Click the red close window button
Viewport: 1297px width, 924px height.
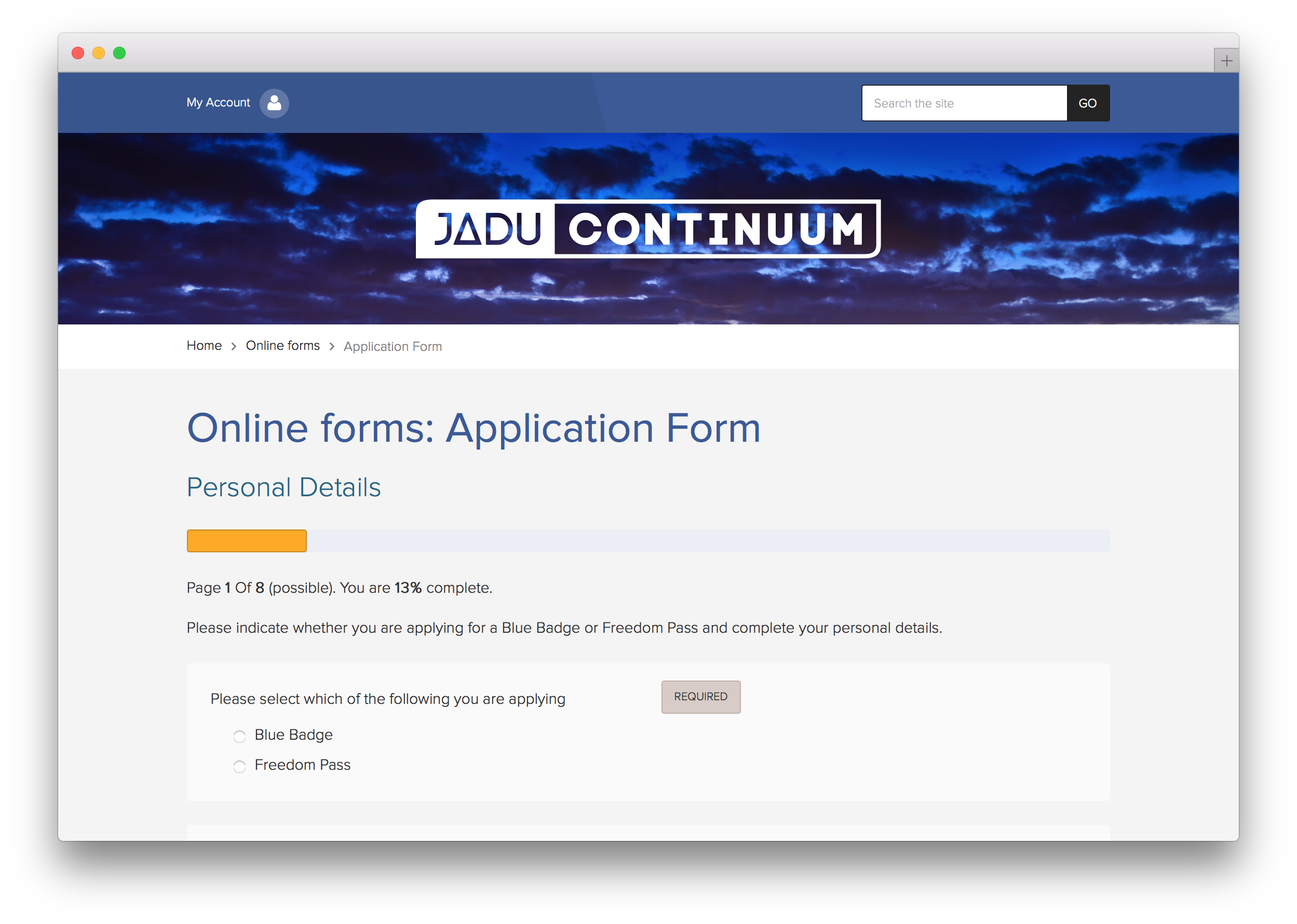pyautogui.click(x=78, y=53)
